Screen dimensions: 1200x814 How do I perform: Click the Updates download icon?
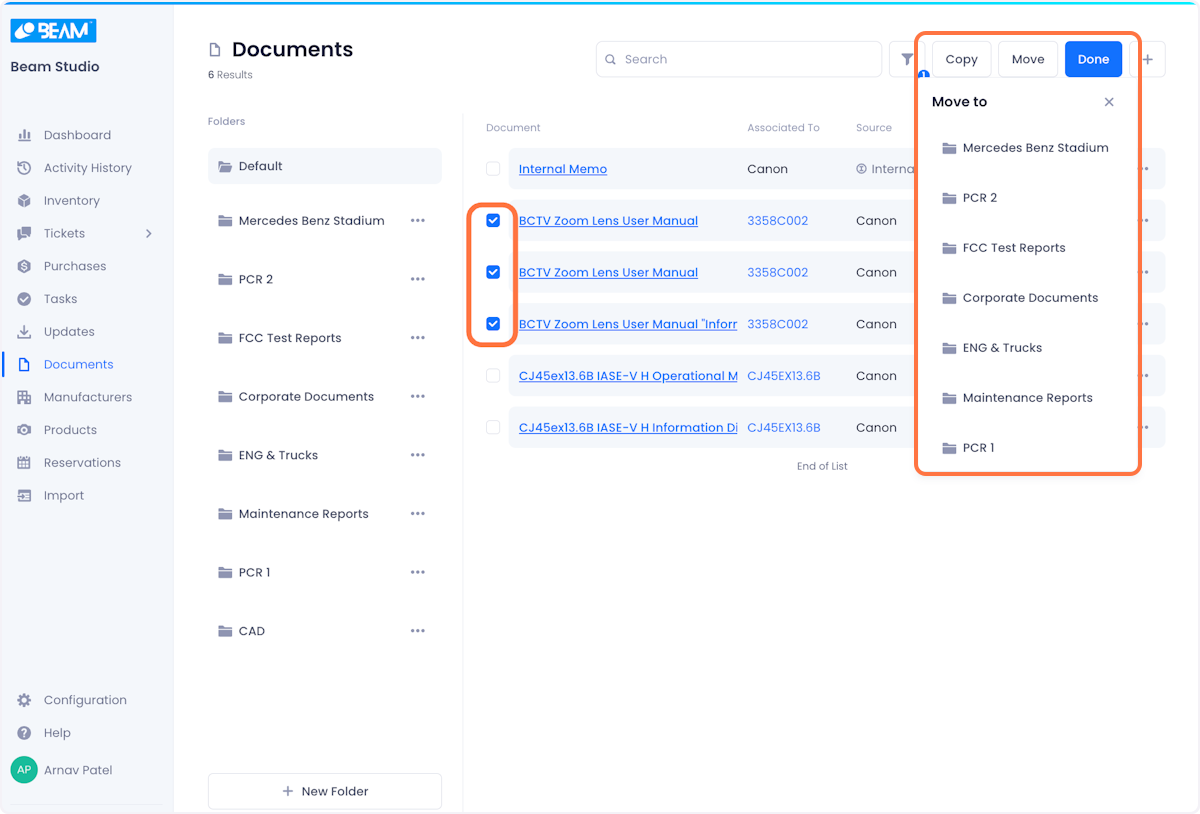24,332
